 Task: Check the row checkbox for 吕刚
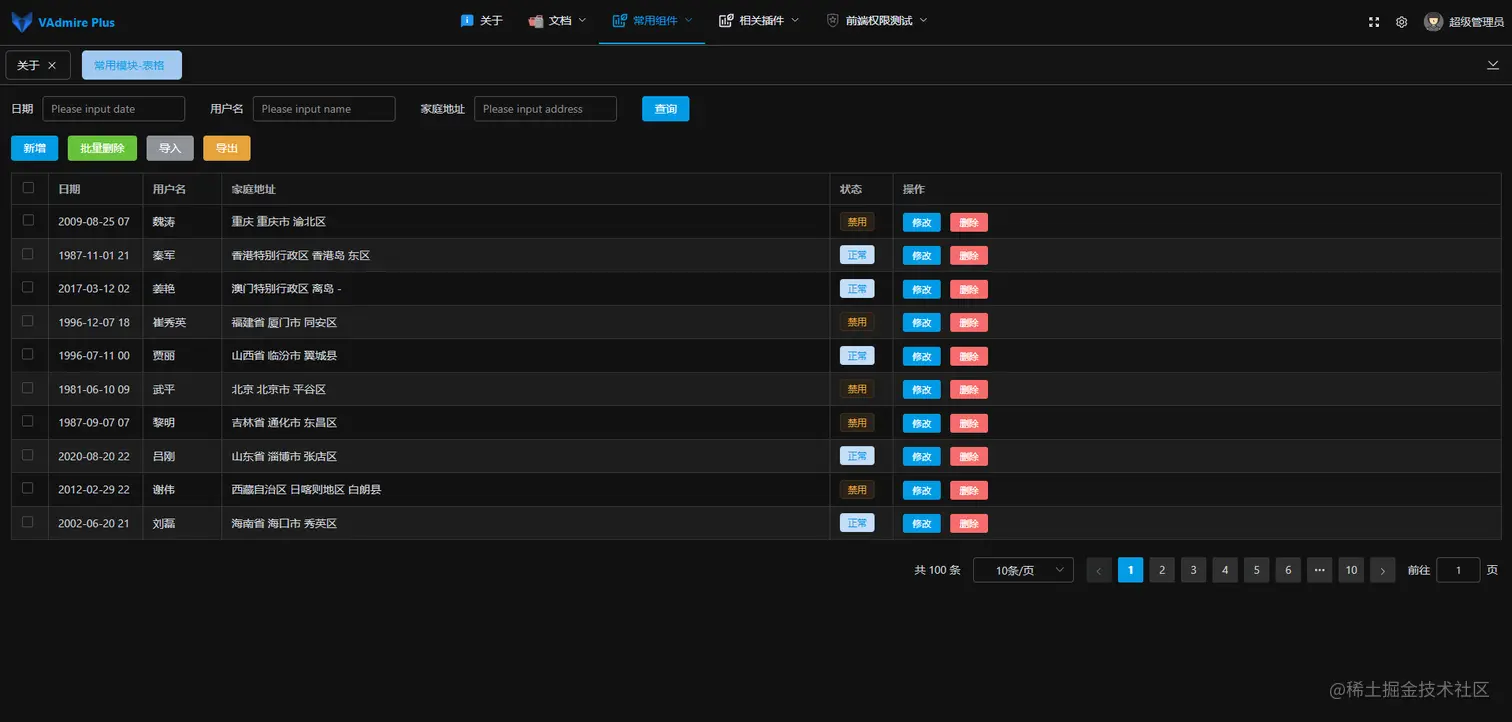coord(28,455)
